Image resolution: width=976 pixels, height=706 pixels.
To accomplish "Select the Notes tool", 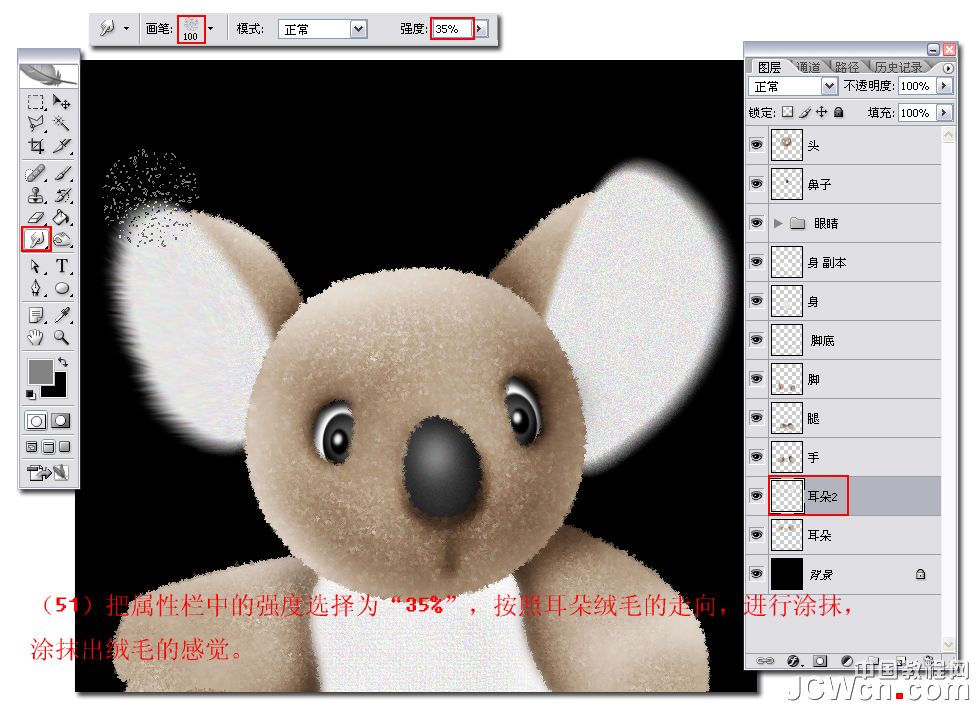I will (x=36, y=316).
